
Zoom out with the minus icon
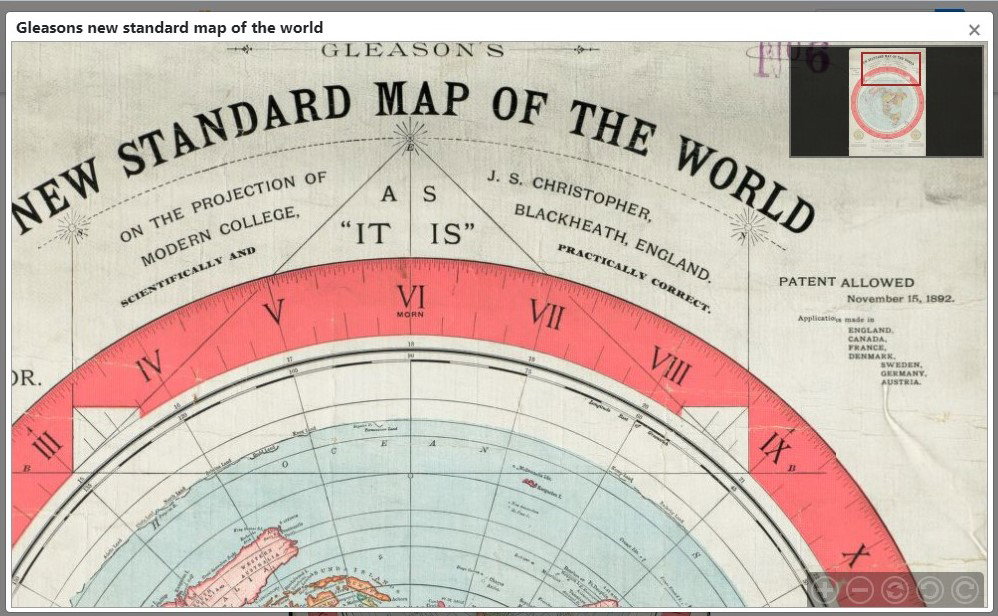coord(860,590)
